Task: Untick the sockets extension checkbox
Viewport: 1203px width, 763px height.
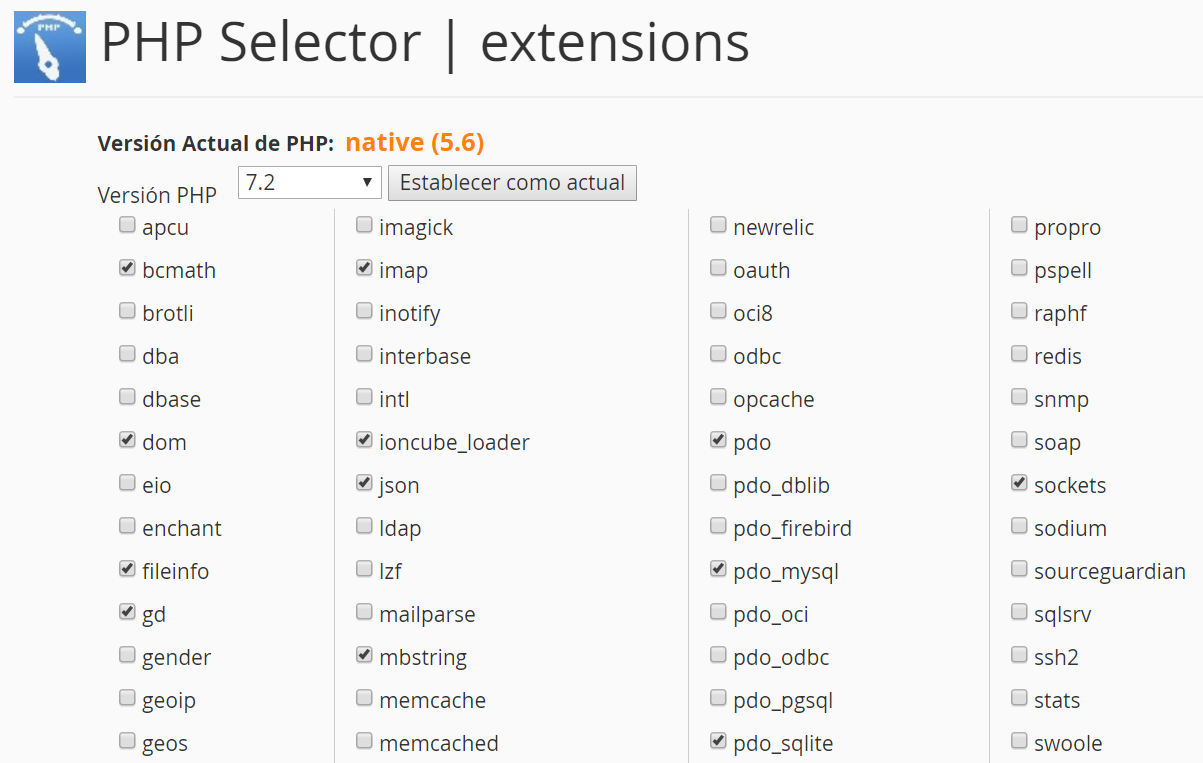Action: point(1019,483)
